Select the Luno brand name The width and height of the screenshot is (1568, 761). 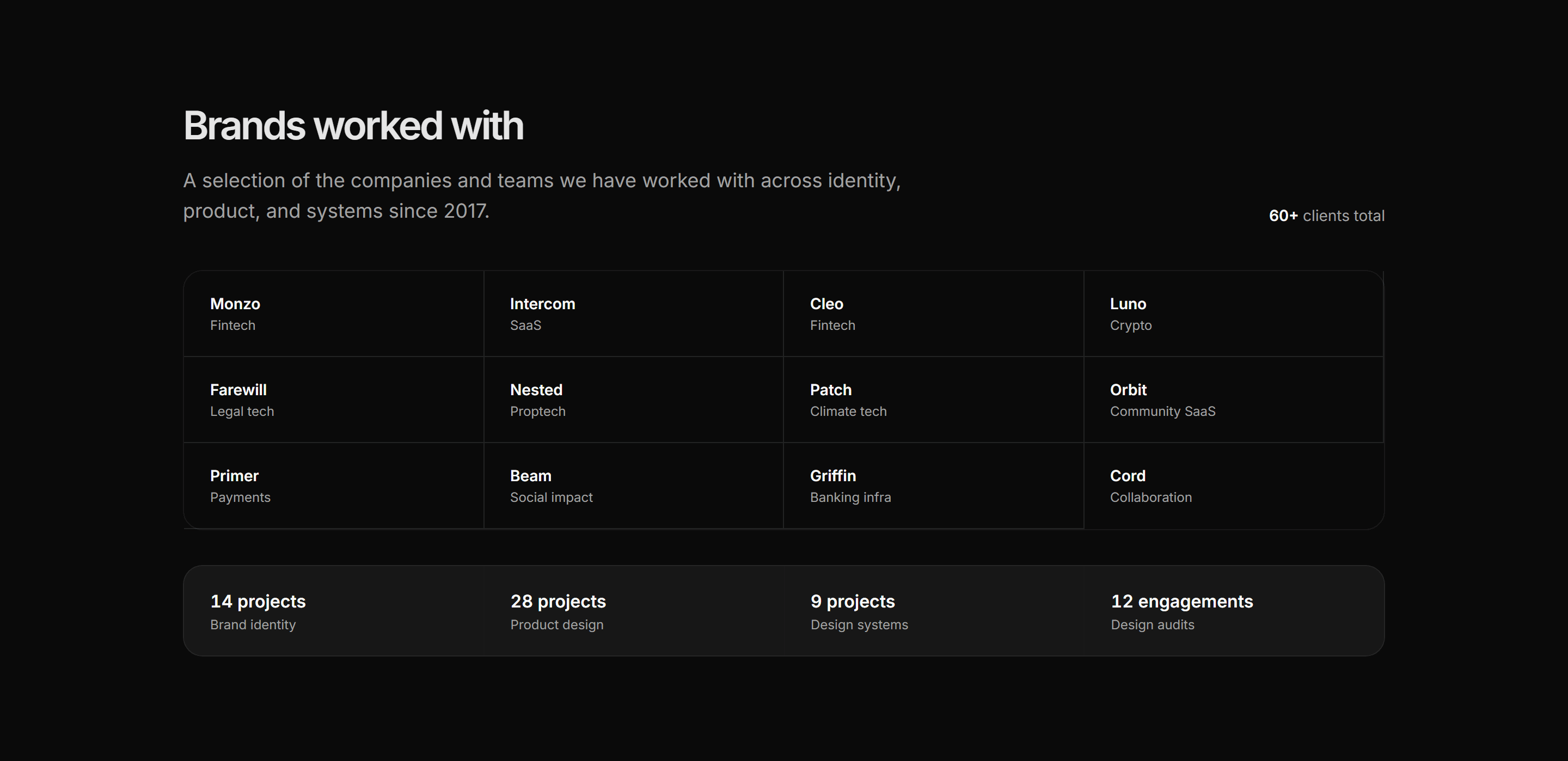click(x=1128, y=304)
